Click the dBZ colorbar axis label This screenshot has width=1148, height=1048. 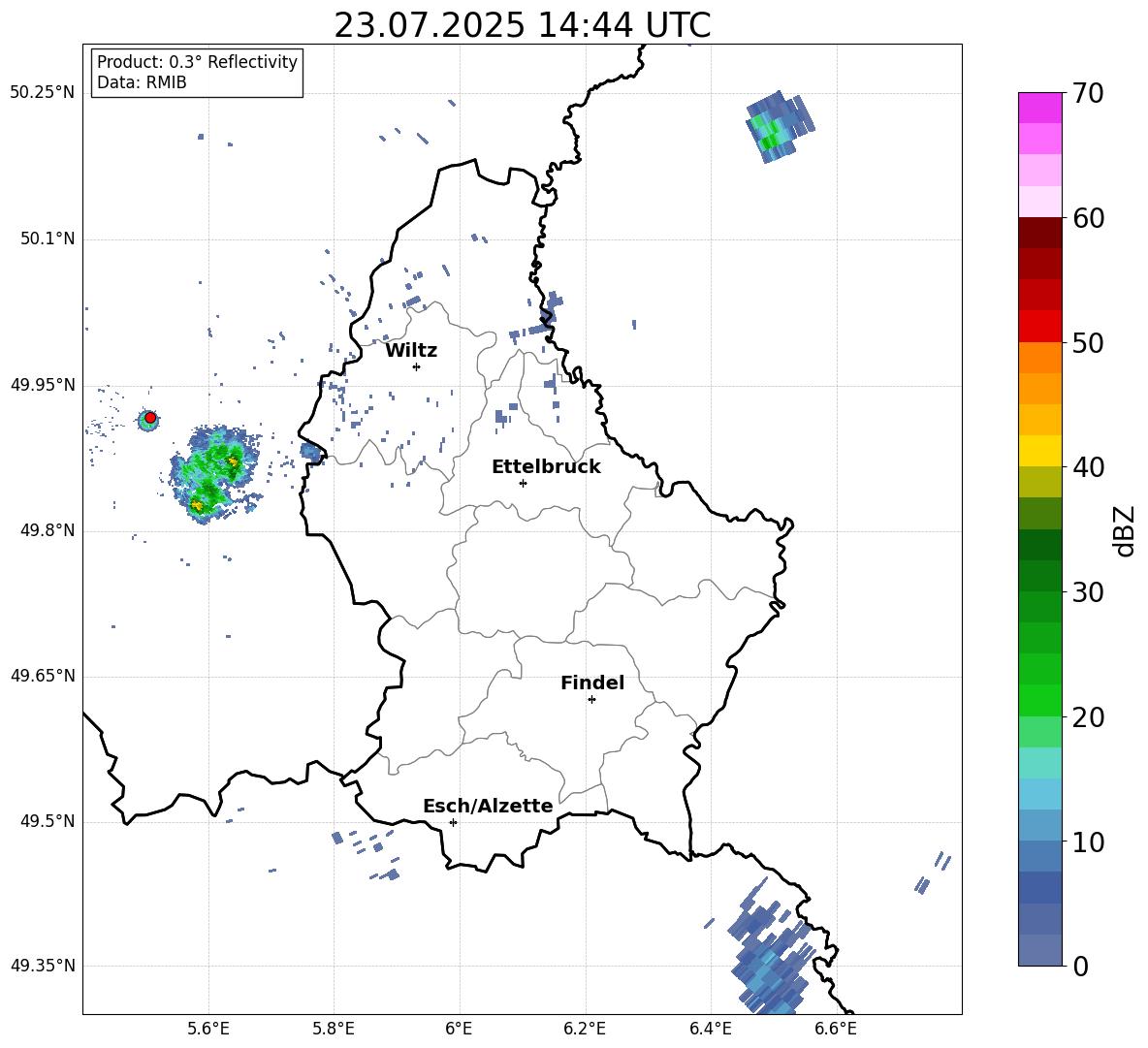click(x=1124, y=530)
